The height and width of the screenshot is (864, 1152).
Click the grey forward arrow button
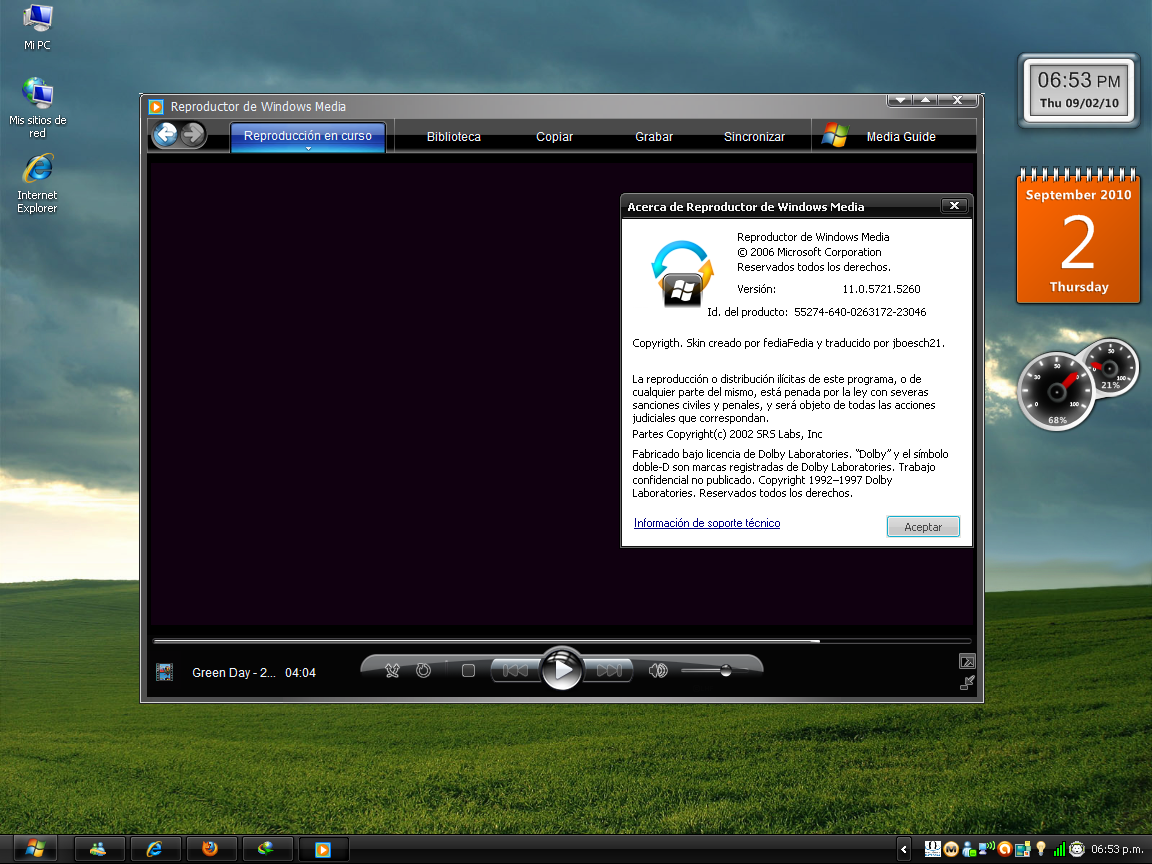click(193, 134)
